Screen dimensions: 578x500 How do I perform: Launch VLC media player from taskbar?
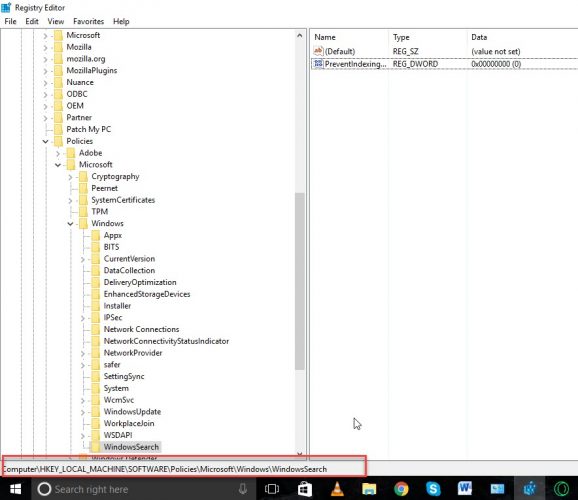337,489
